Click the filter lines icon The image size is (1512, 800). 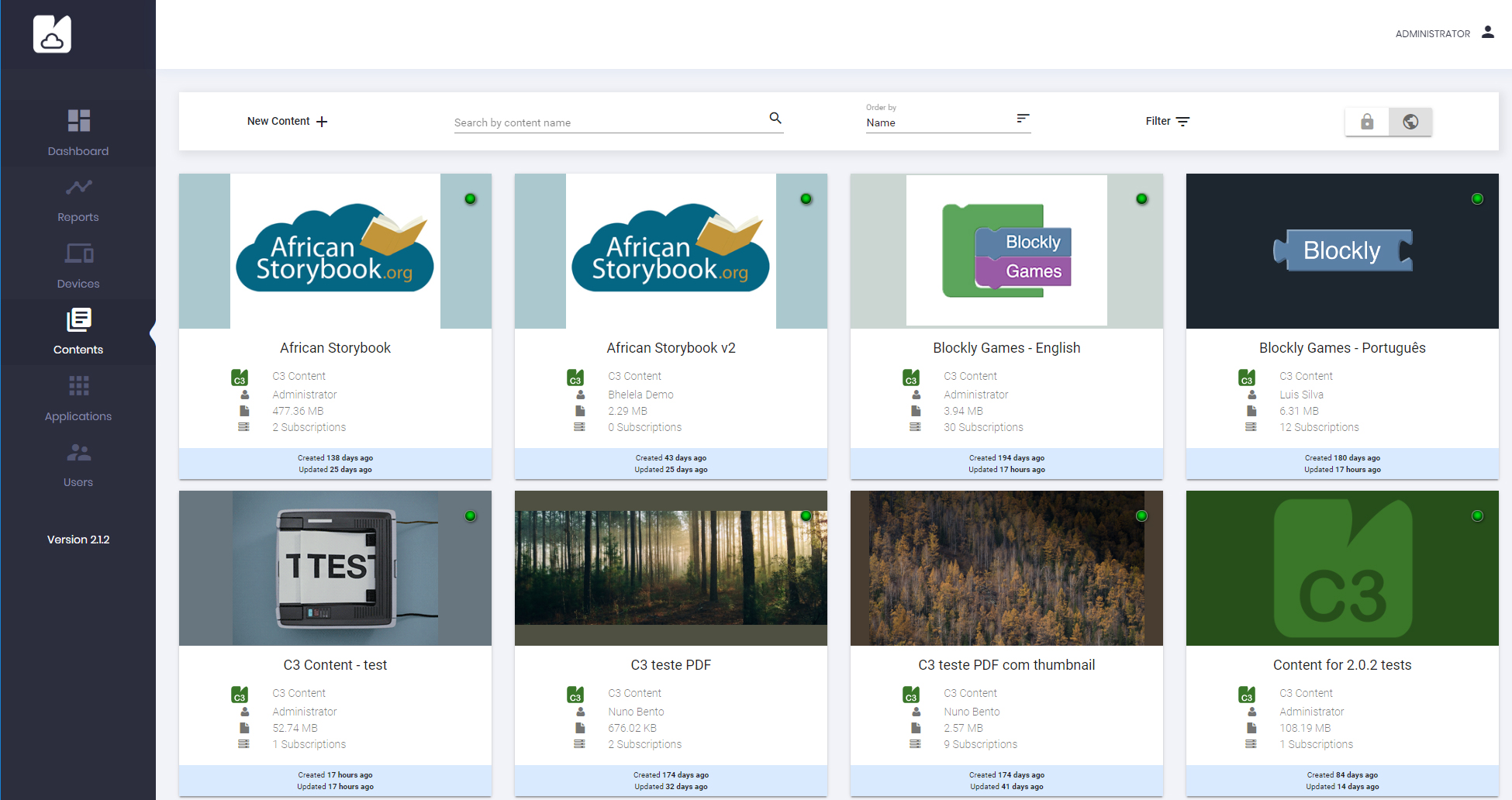[x=1182, y=122]
